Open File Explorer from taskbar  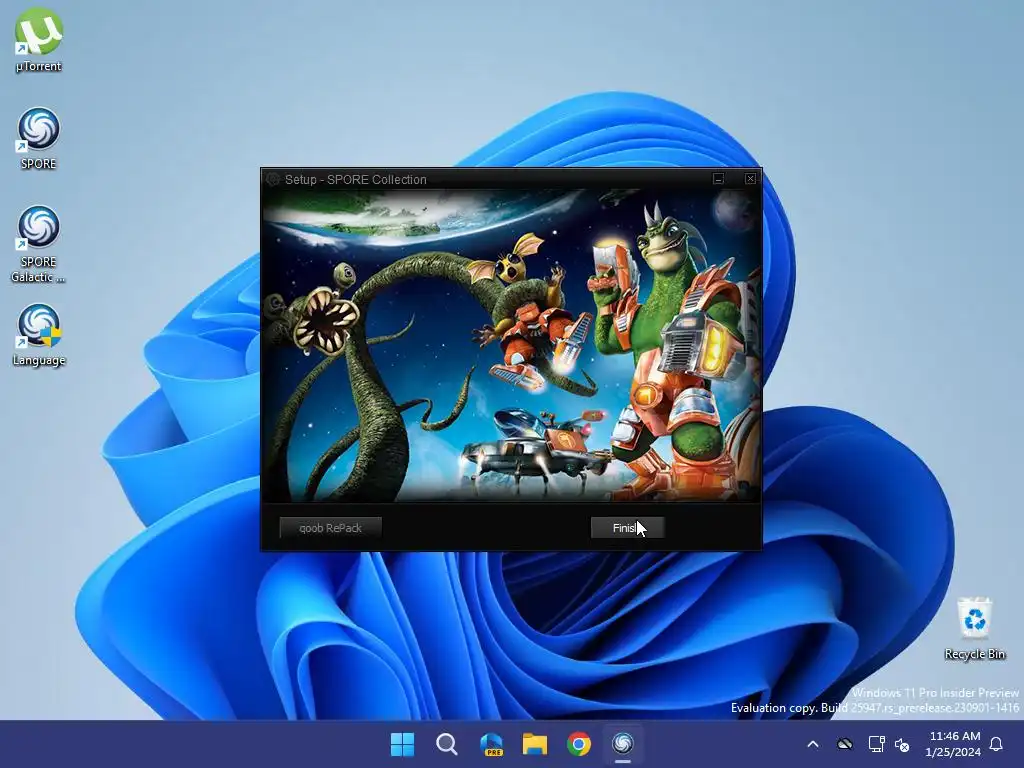(535, 744)
